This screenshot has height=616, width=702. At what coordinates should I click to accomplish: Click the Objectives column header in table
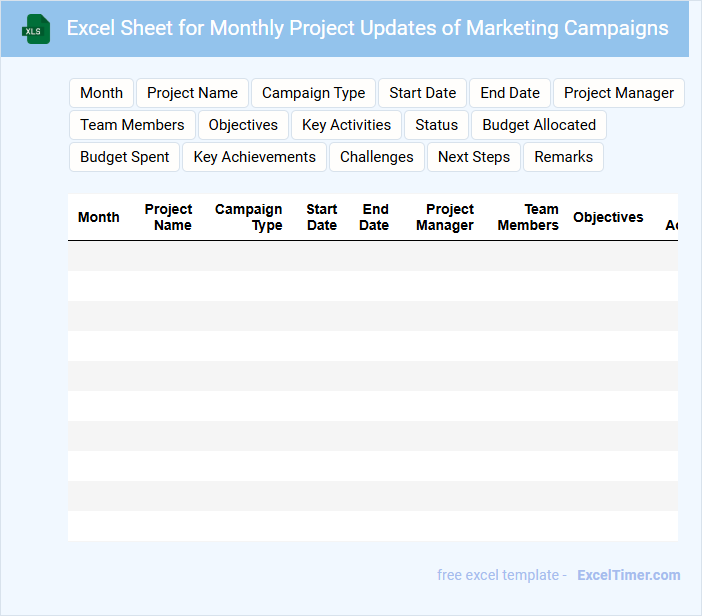(608, 217)
